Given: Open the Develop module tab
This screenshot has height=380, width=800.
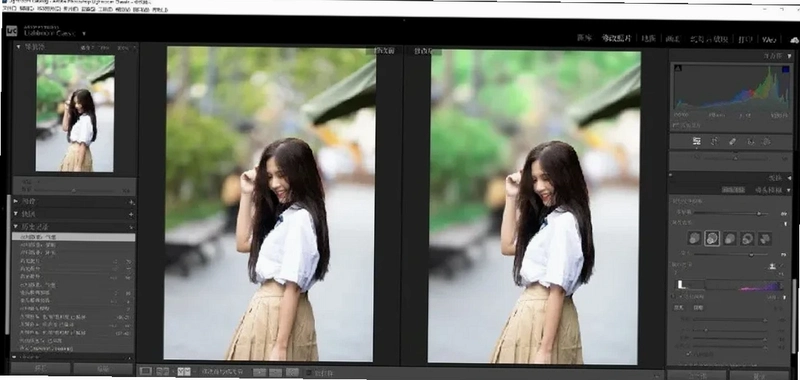Looking at the screenshot, I should 616,38.
